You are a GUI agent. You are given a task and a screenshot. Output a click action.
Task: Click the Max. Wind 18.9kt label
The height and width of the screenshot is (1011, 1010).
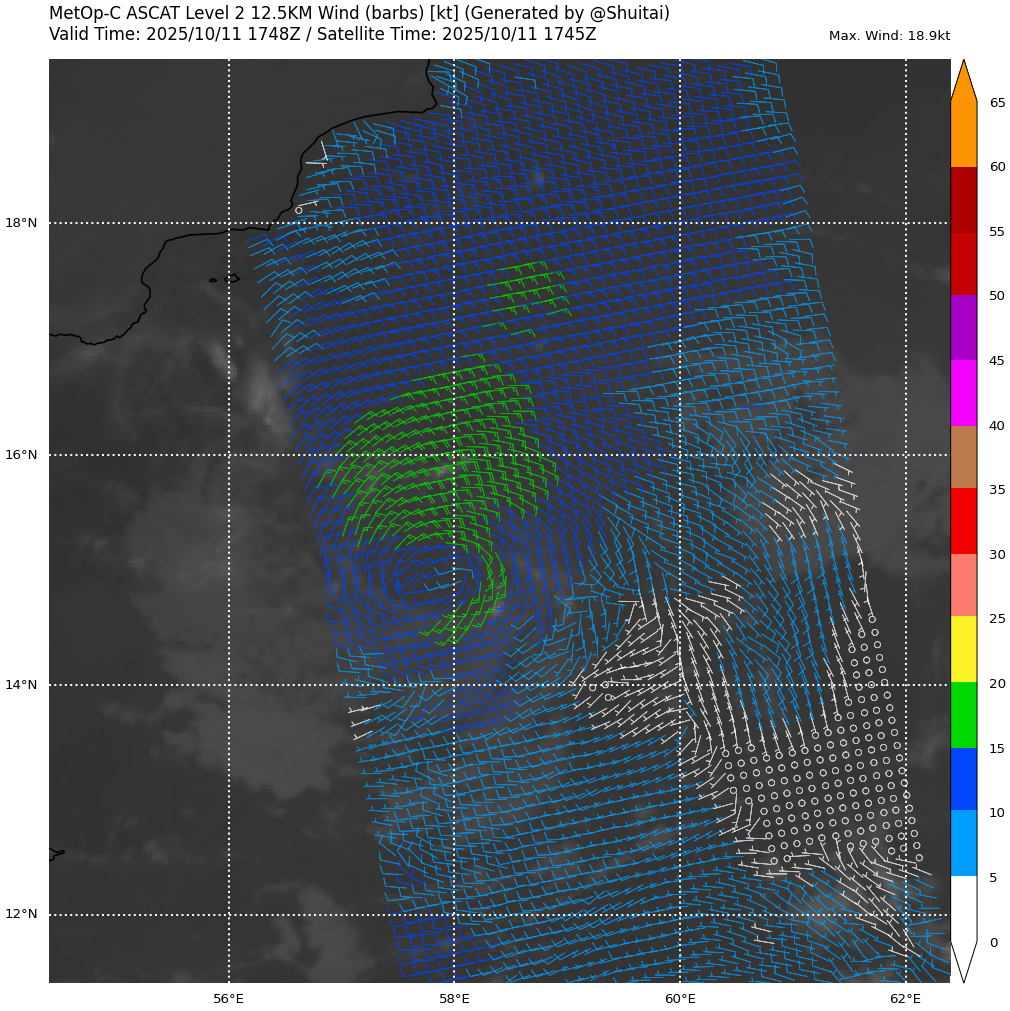(889, 36)
